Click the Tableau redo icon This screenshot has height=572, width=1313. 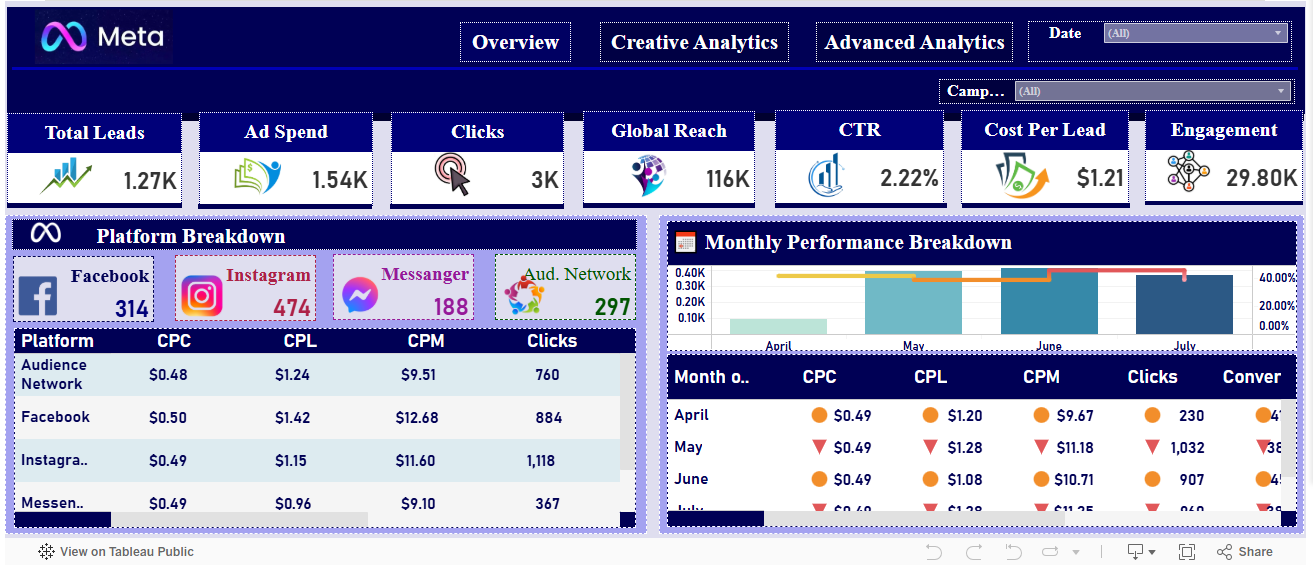coord(973,552)
